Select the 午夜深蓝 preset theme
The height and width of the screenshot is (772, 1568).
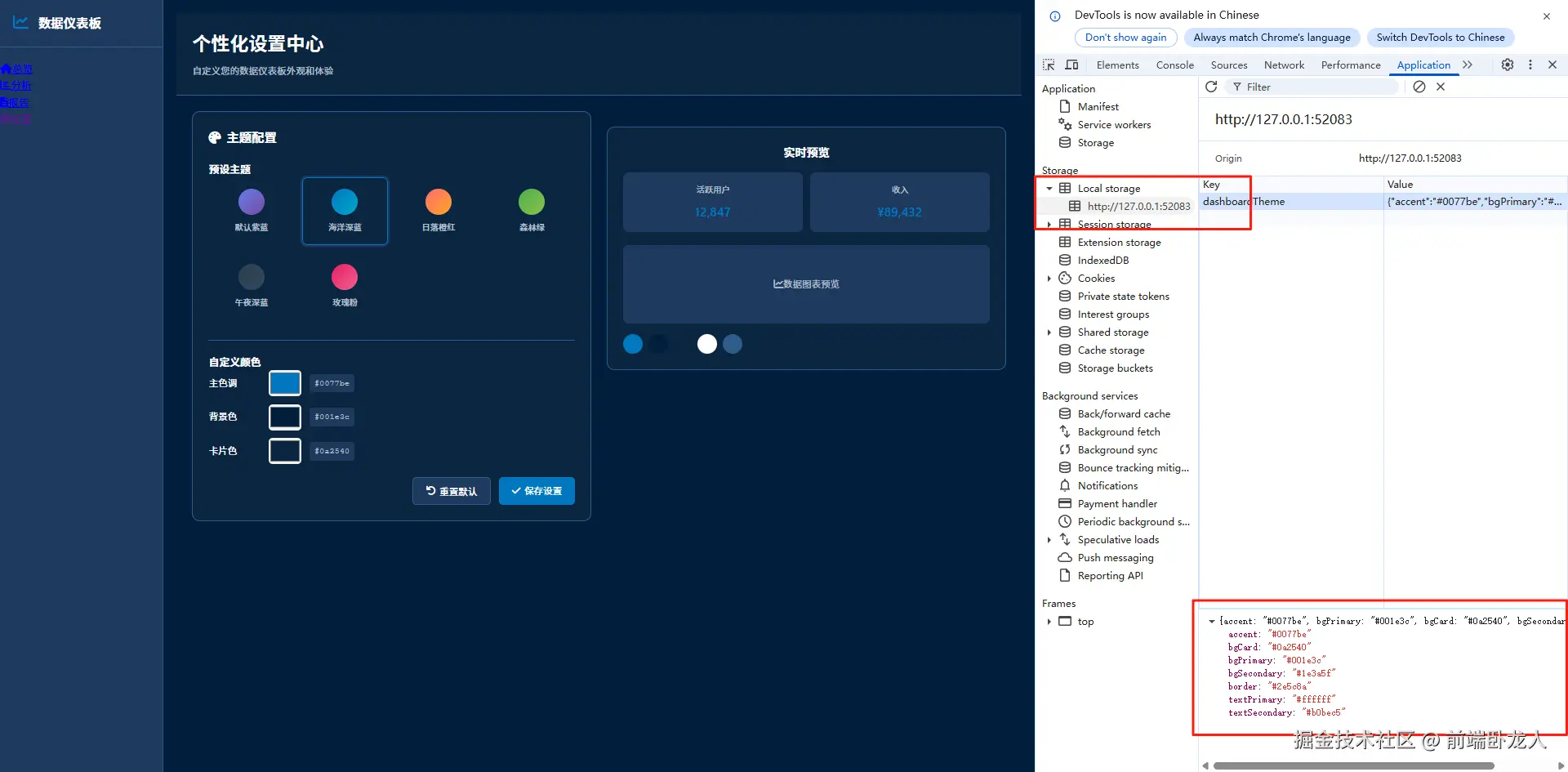click(x=252, y=286)
